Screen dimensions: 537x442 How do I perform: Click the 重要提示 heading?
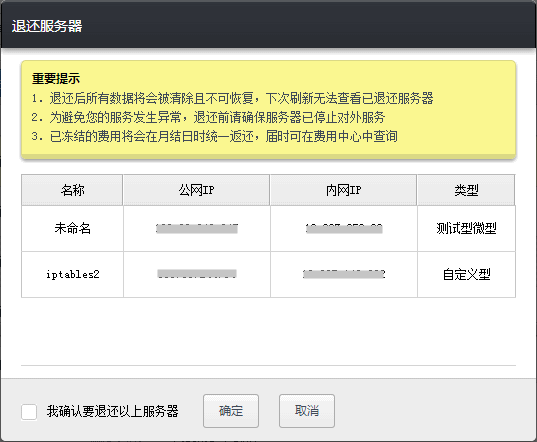56,79
